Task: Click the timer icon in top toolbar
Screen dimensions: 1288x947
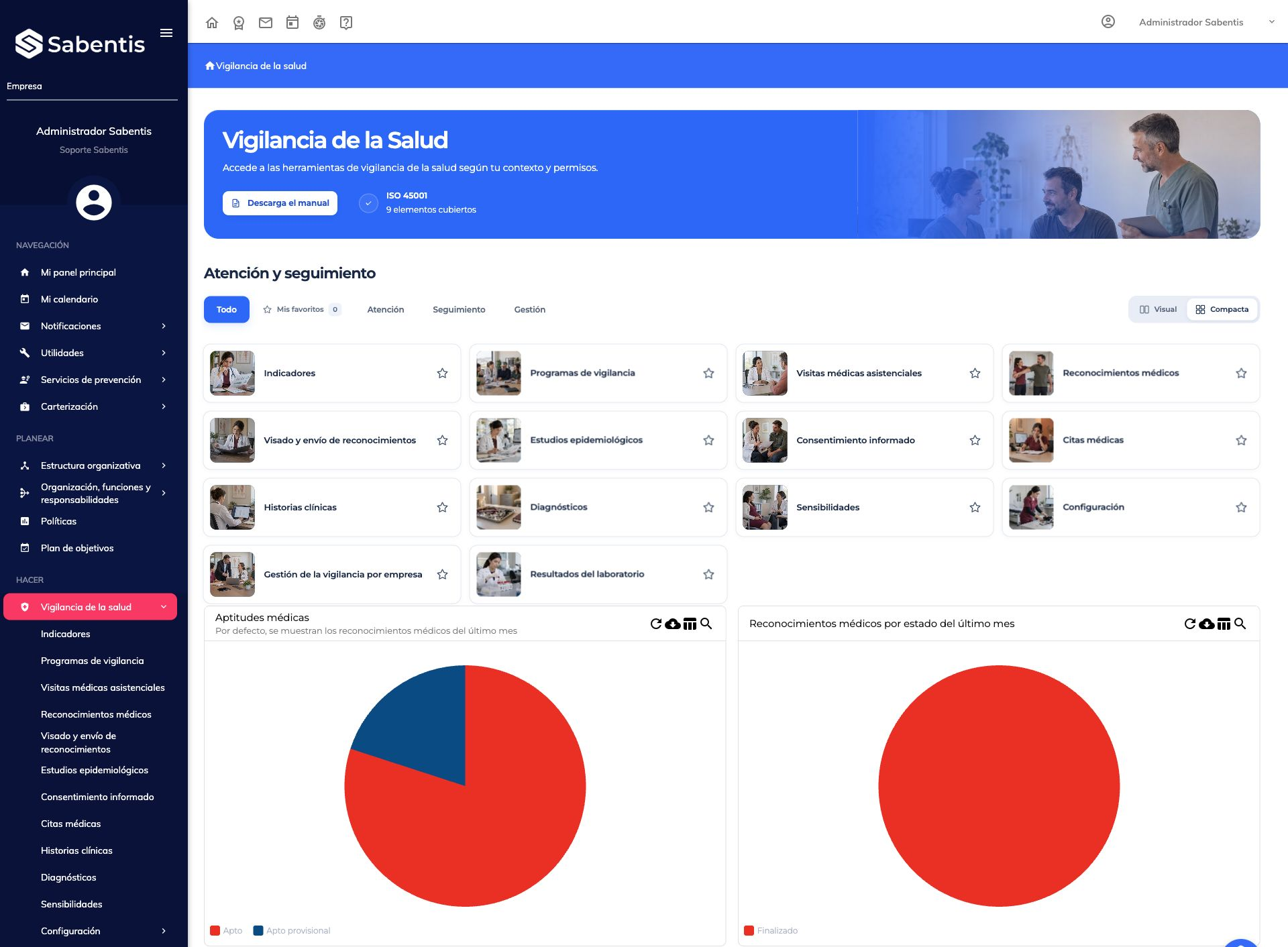Action: (319, 23)
